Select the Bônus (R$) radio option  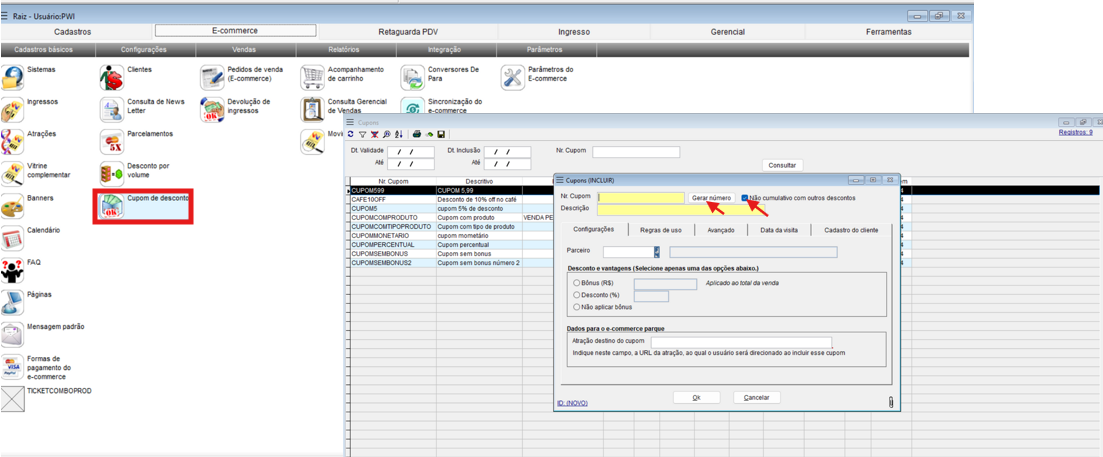click(576, 283)
